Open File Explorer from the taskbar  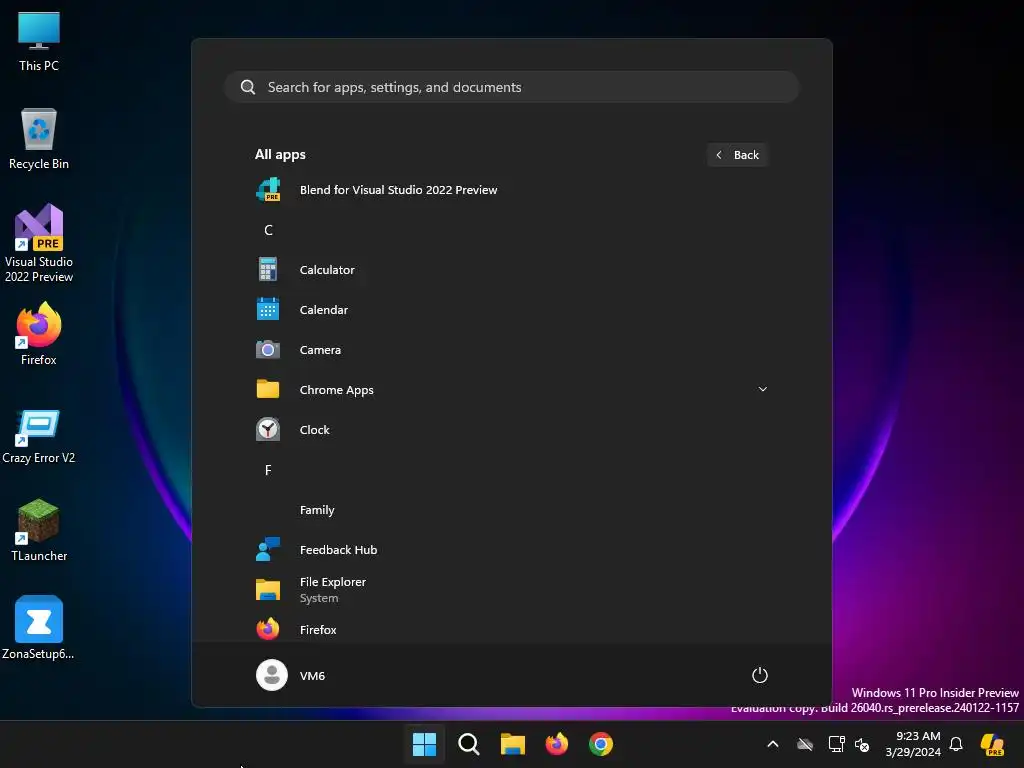(x=513, y=744)
